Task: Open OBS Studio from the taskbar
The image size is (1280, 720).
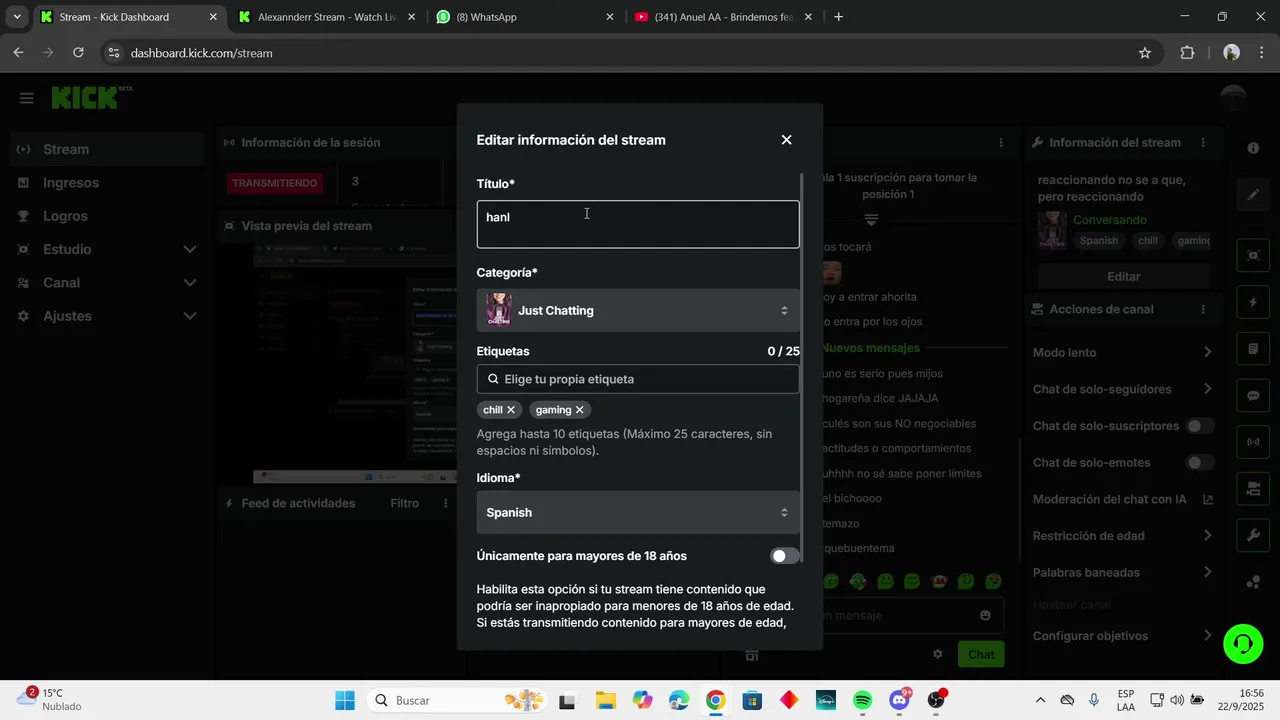Action: 937,700
